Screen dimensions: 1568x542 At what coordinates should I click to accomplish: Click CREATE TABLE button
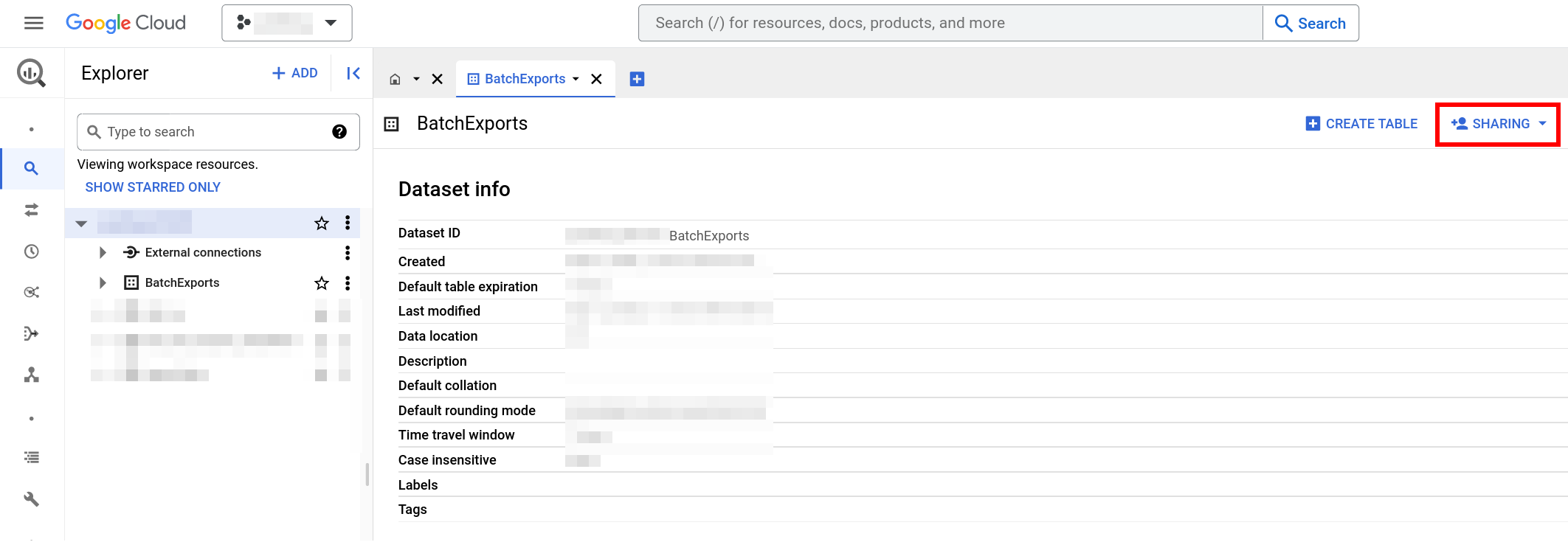pos(1361,124)
